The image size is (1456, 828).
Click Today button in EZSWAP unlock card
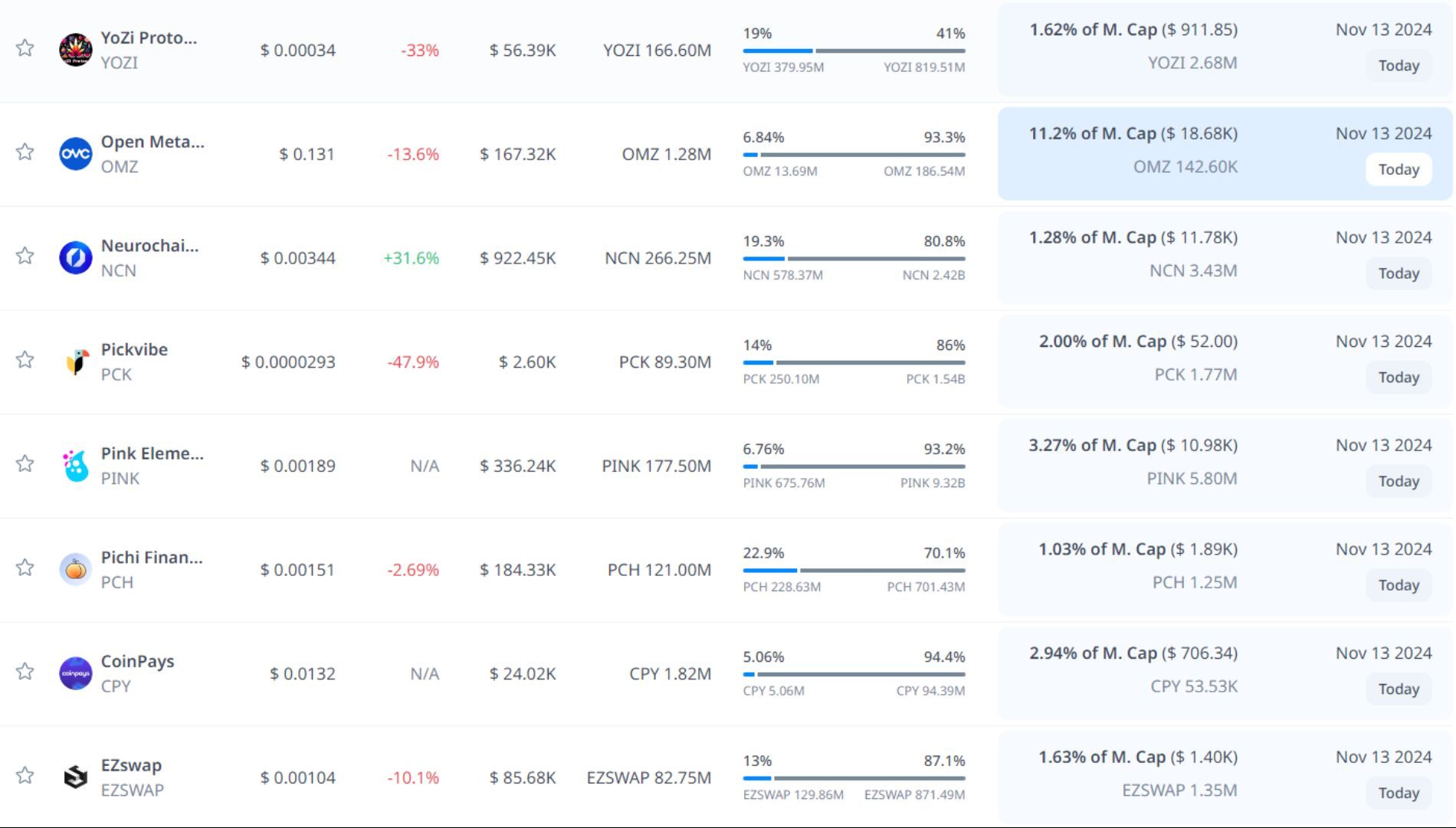pyautogui.click(x=1399, y=793)
